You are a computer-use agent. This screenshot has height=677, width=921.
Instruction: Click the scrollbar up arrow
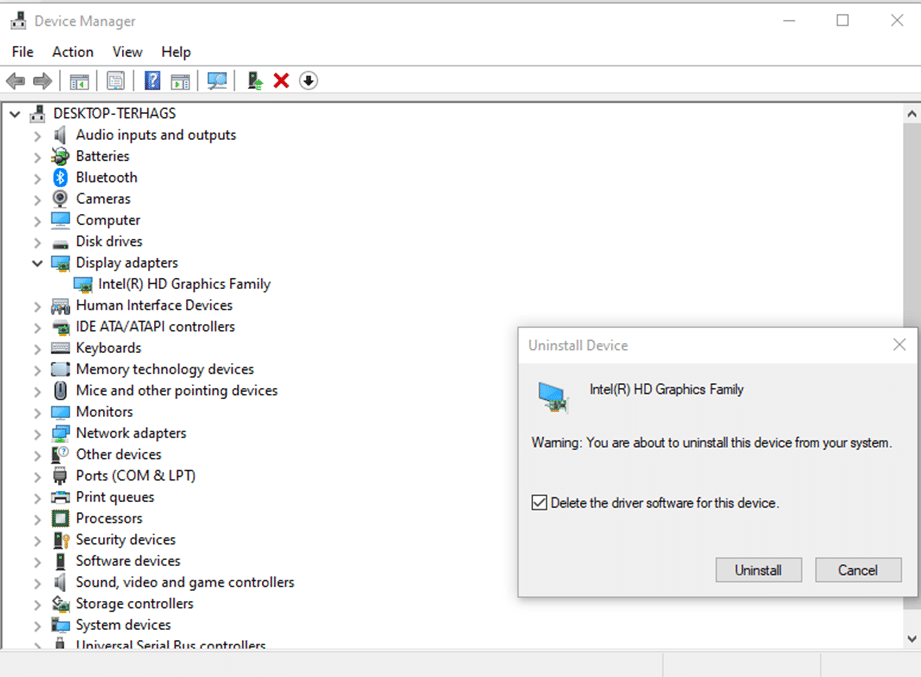(x=912, y=114)
